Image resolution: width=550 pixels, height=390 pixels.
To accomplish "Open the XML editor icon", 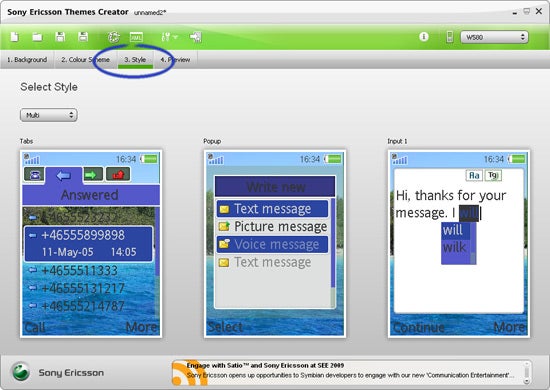I will (x=136, y=37).
